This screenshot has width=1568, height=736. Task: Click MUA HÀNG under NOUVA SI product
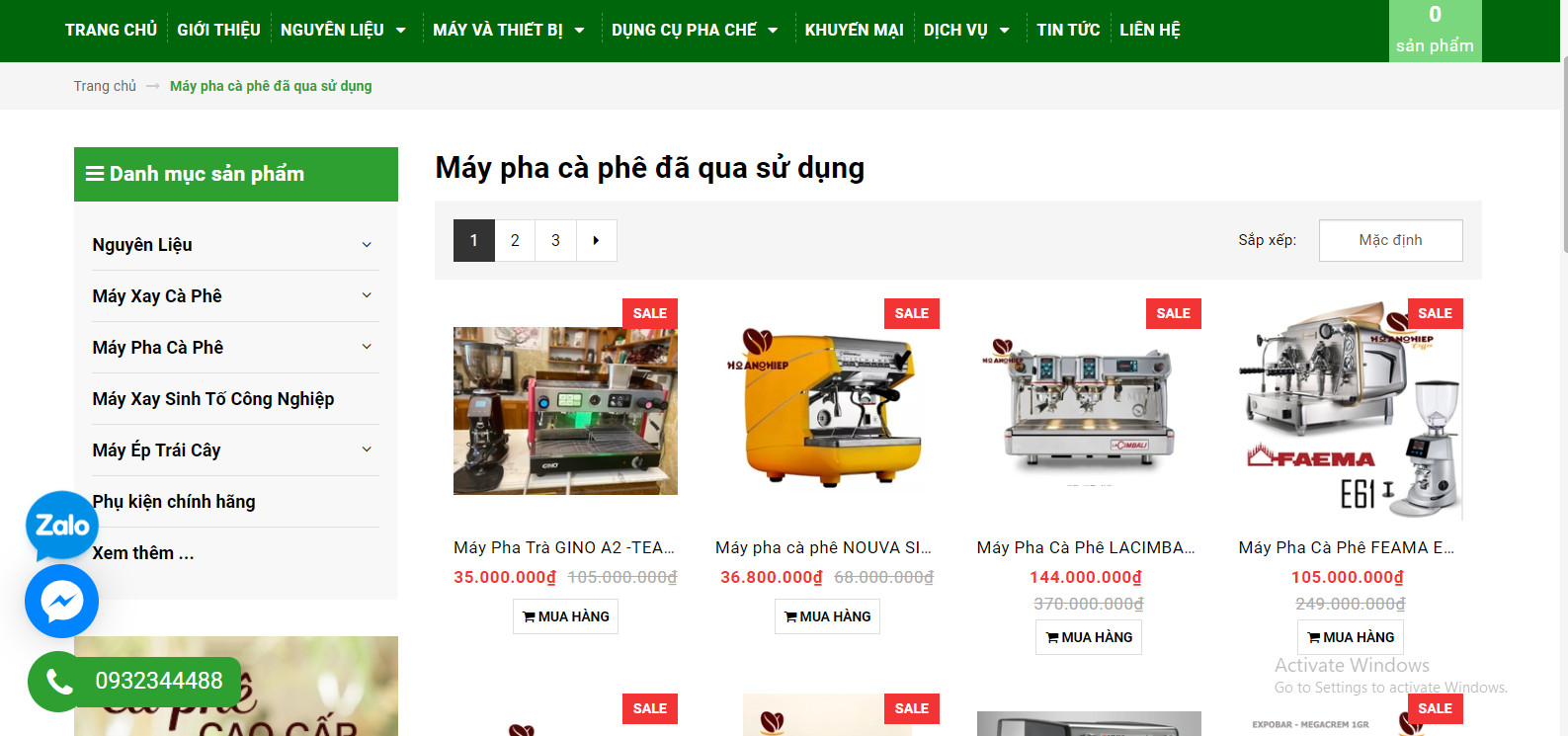pyautogui.click(x=827, y=616)
